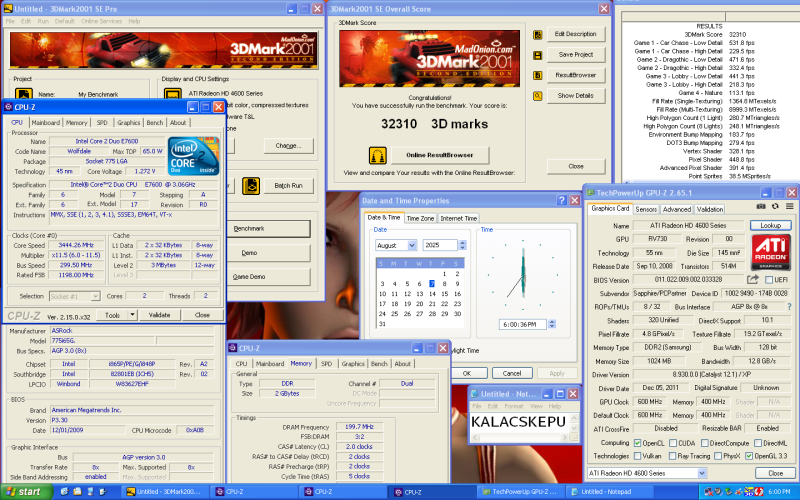Click the Show Details button
Screen dimensions: 800x500
576,95
